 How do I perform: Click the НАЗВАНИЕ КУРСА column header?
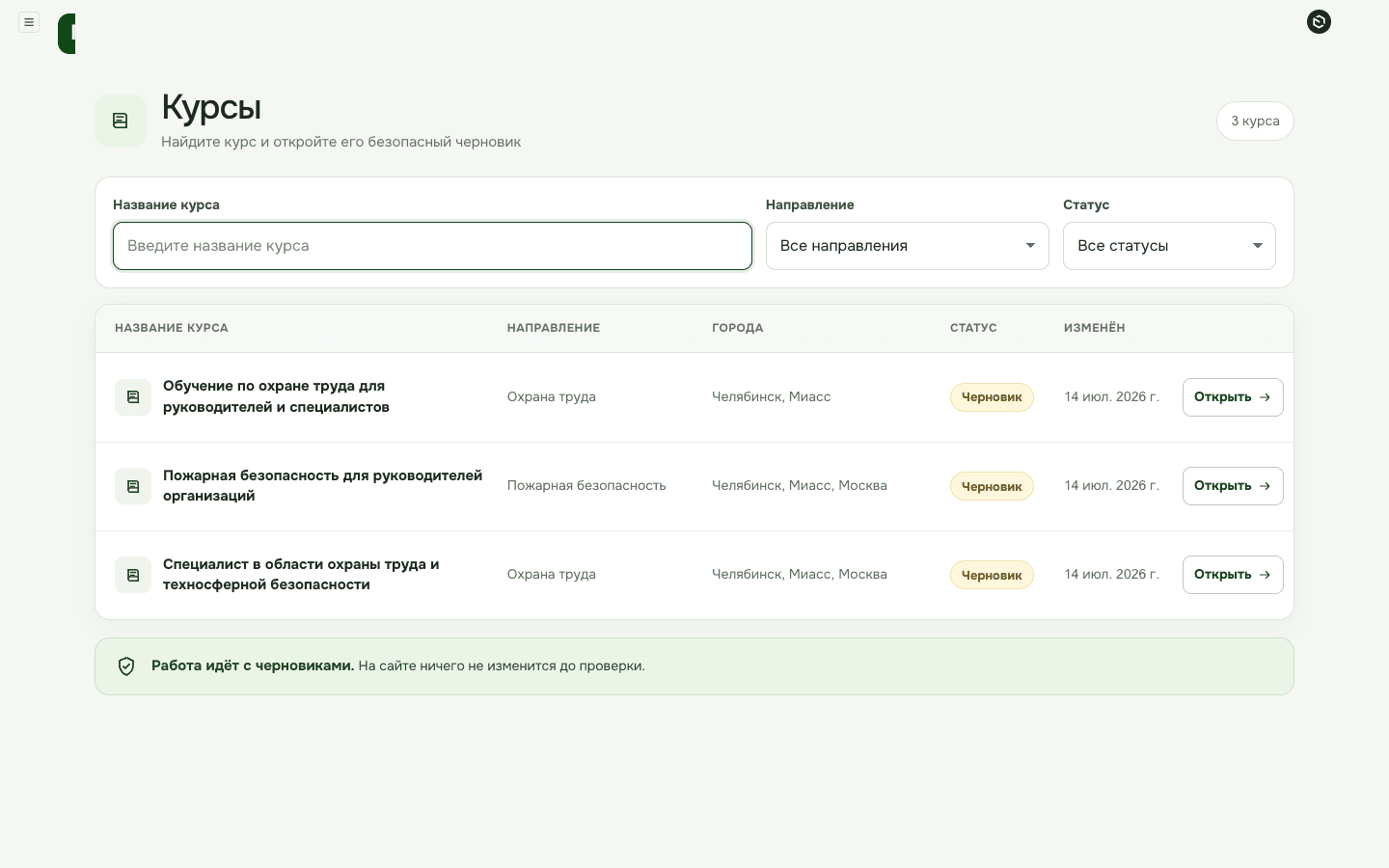click(x=172, y=328)
